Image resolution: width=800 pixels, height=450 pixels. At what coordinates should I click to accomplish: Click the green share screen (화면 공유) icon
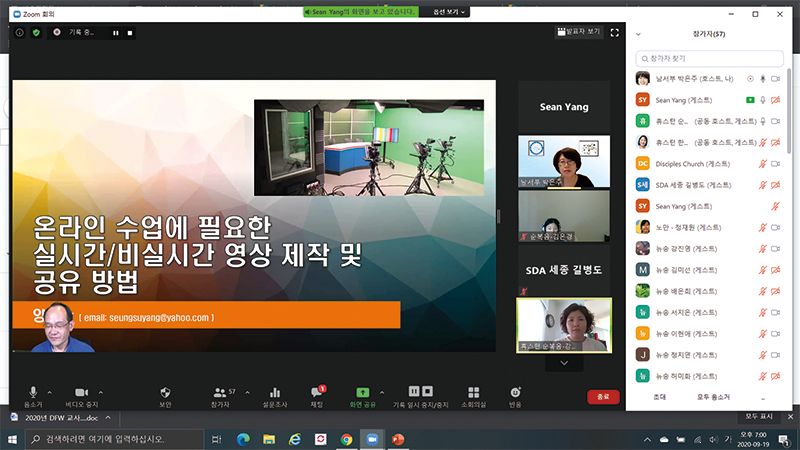[x=362, y=393]
